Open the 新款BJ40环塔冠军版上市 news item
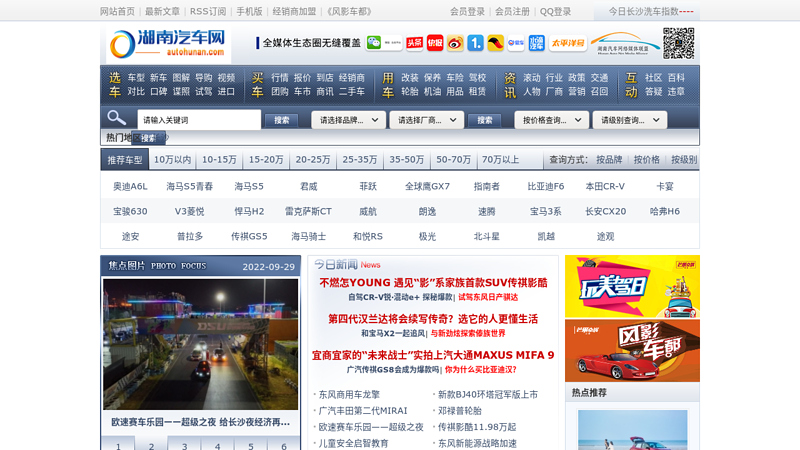This screenshot has height=450, width=800. tap(488, 394)
